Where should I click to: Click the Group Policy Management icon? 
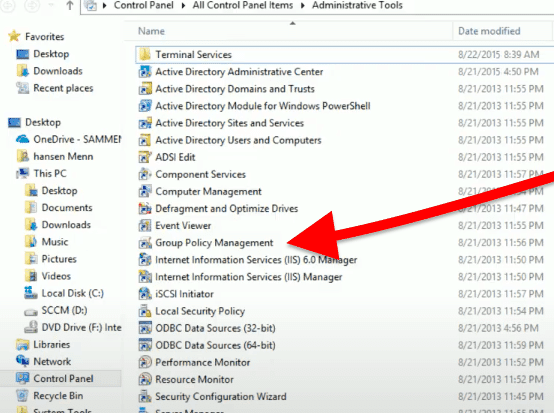(x=145, y=242)
